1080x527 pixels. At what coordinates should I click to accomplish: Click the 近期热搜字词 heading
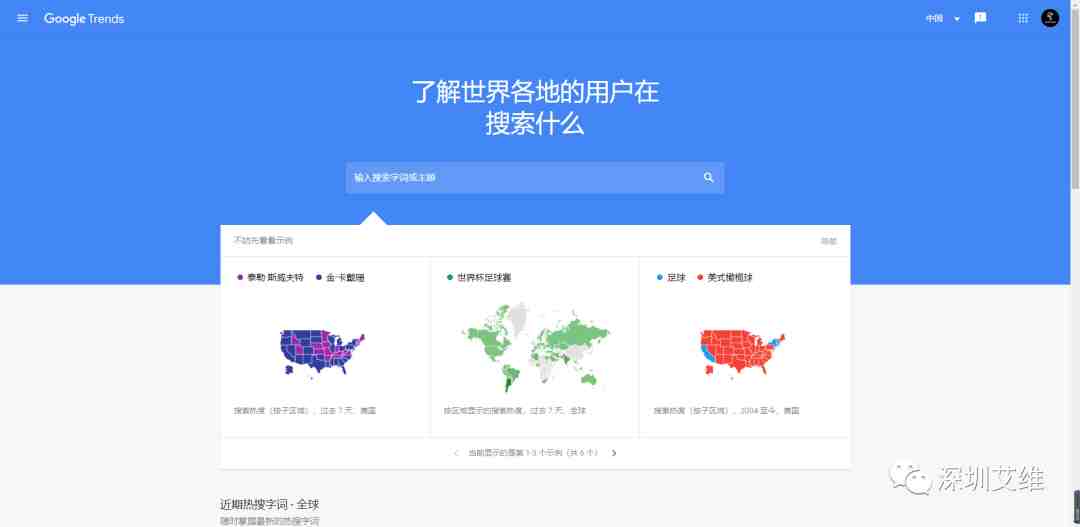click(269, 503)
